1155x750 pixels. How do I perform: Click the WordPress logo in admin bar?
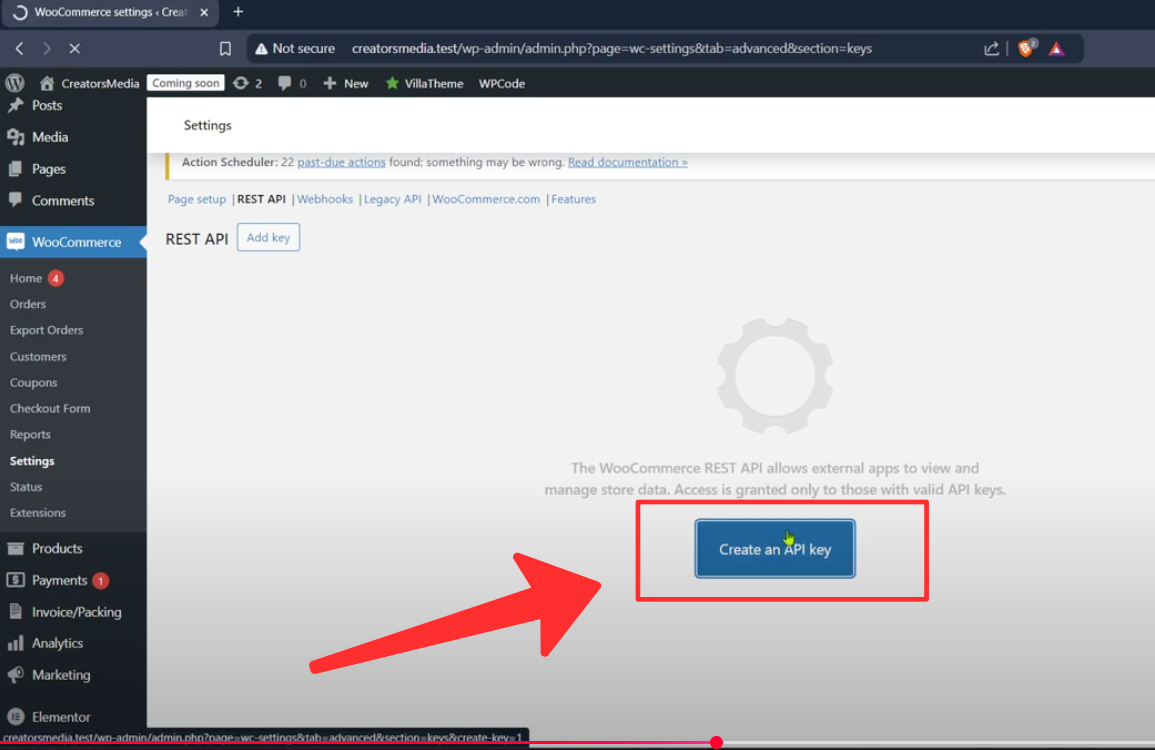[15, 83]
